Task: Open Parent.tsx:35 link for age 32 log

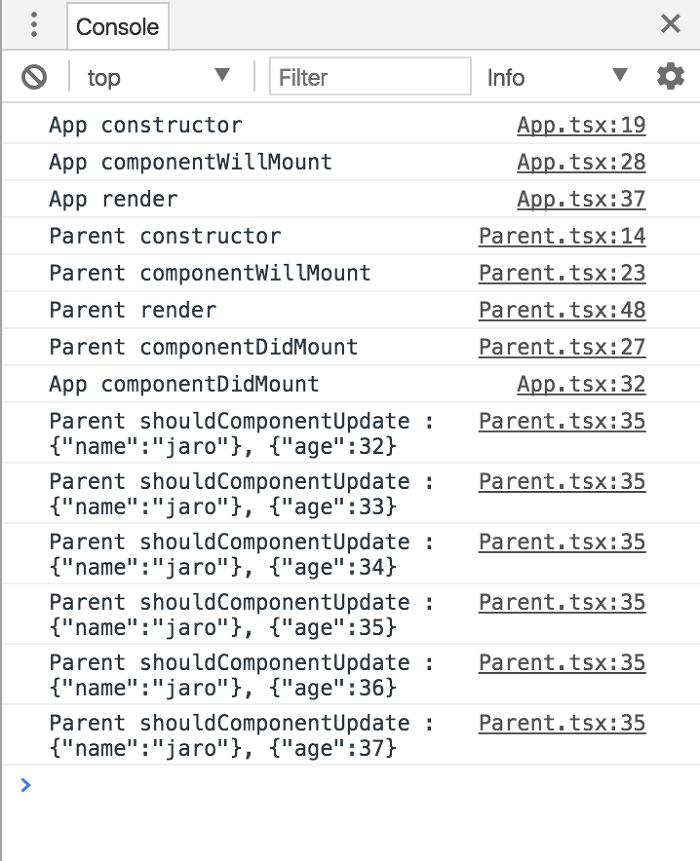Action: [562, 421]
